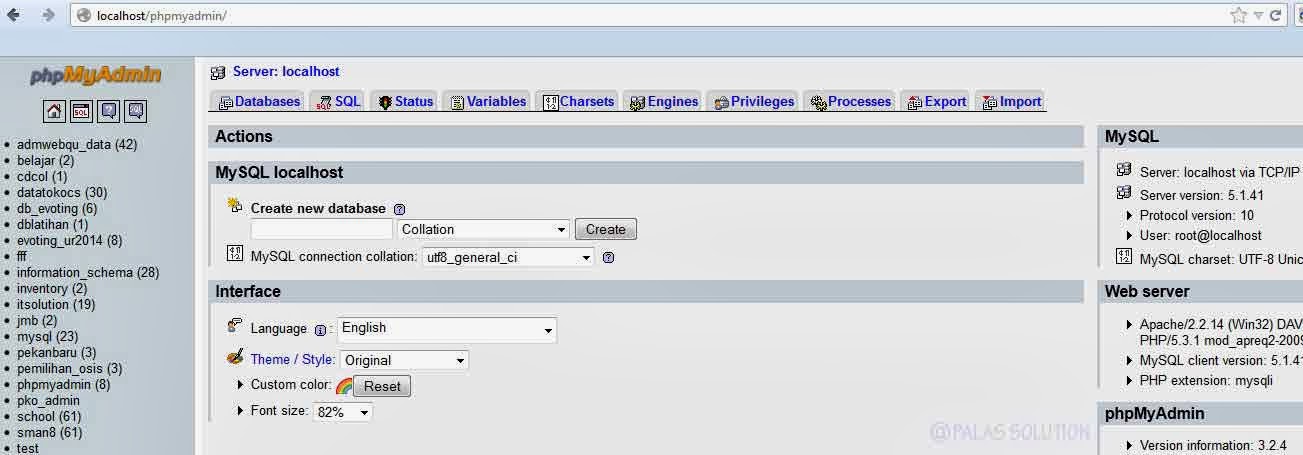Open the pko_admin database
The height and width of the screenshot is (455, 1303).
tap(48, 400)
